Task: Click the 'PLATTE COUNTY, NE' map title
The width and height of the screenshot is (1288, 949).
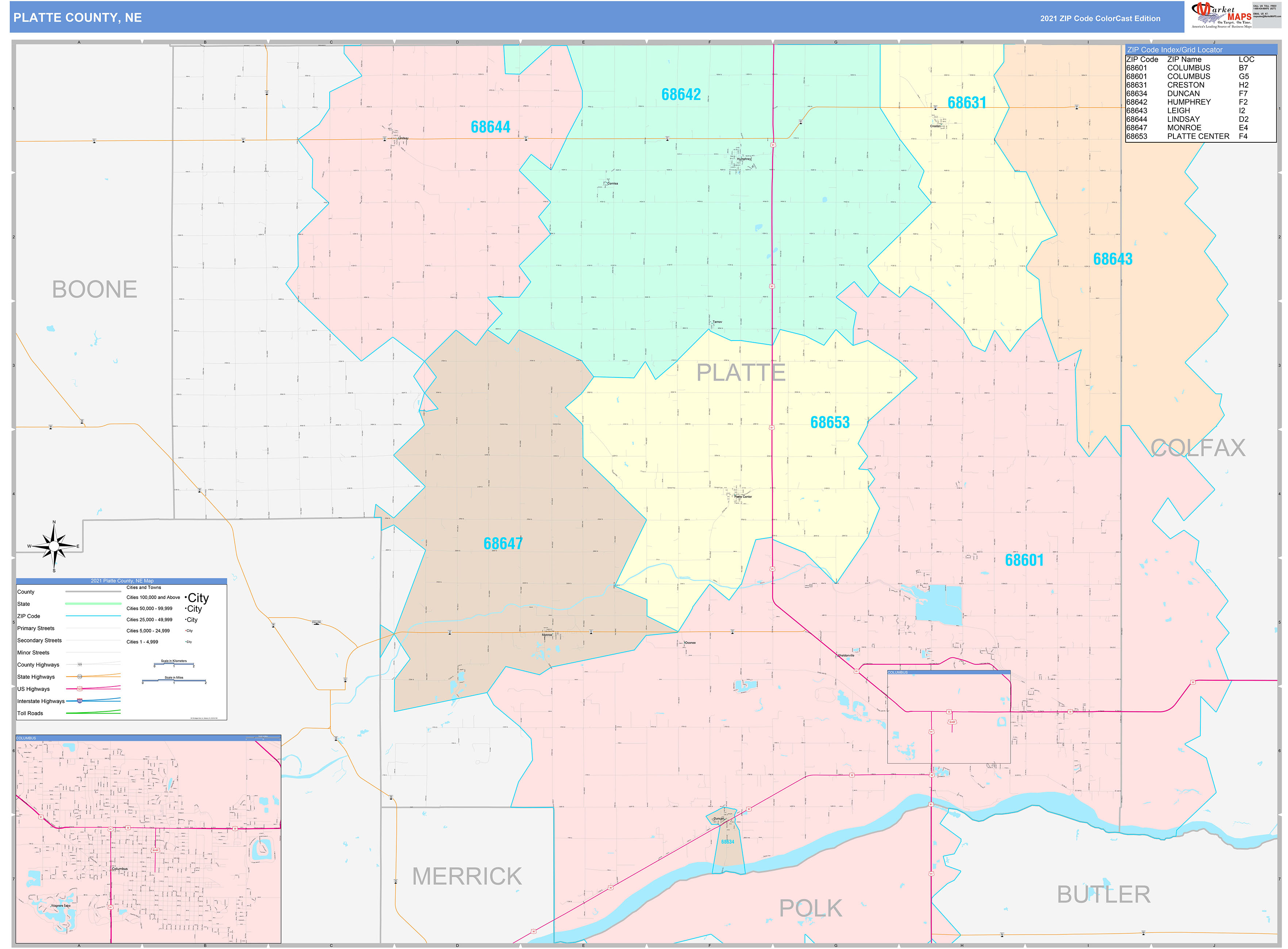Action: (77, 18)
